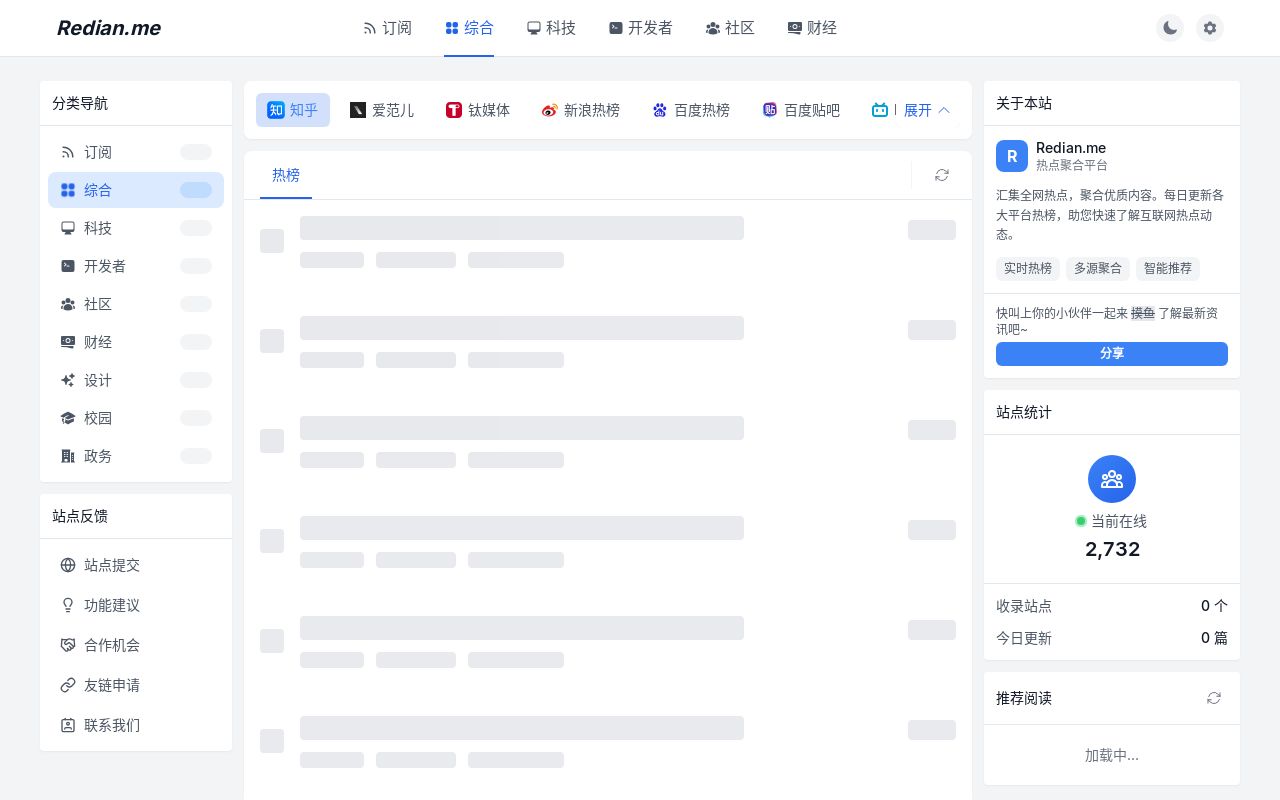1280x800 pixels.
Task: Select the 新浪热榜 source icon
Action: pos(550,110)
